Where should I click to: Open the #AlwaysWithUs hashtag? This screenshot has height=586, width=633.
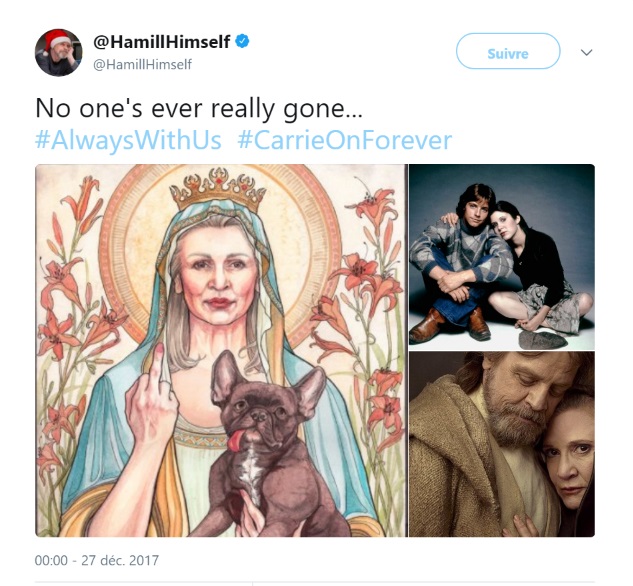[x=128, y=140]
